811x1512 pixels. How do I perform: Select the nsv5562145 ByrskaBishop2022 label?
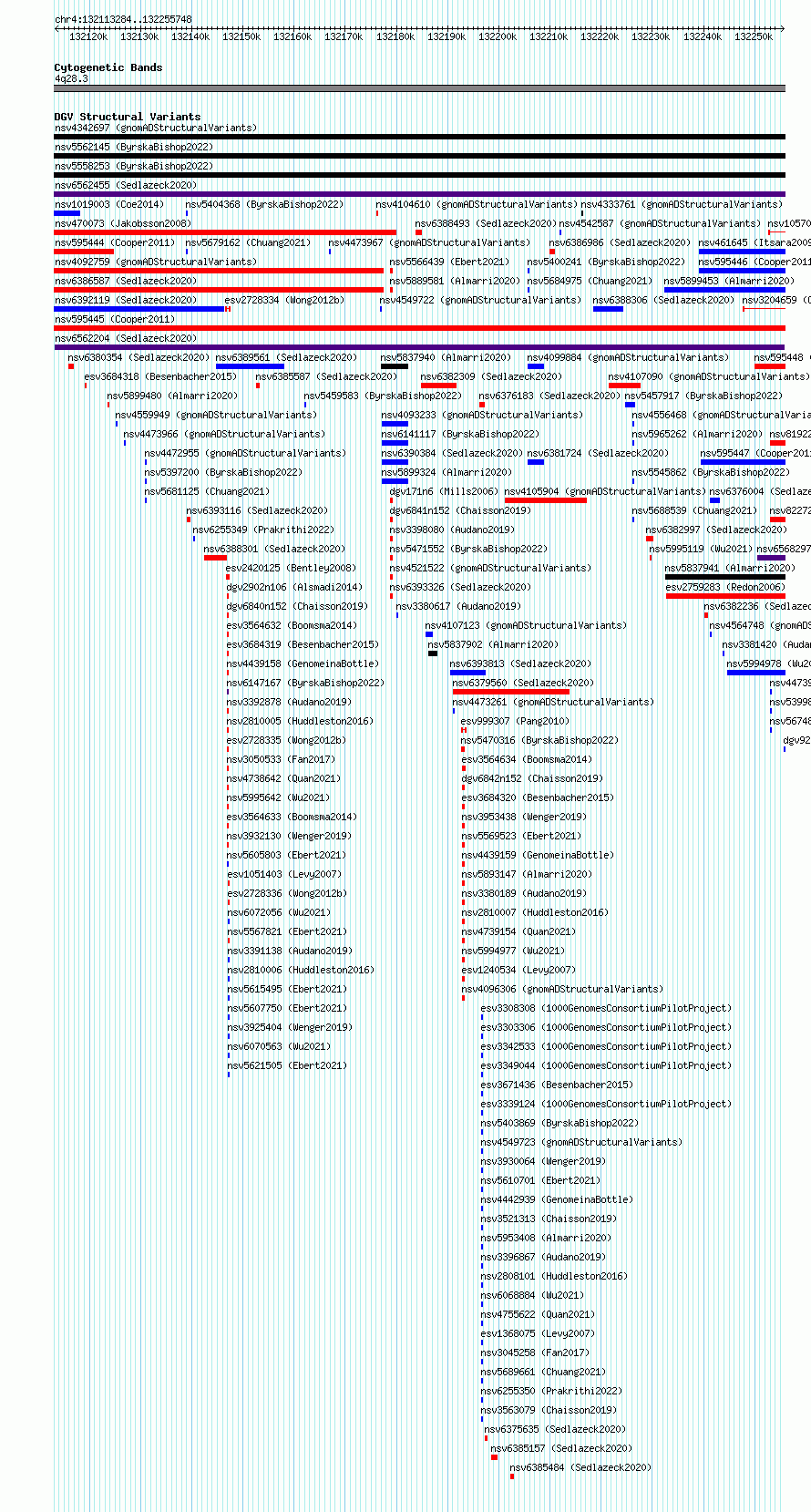click(134, 147)
